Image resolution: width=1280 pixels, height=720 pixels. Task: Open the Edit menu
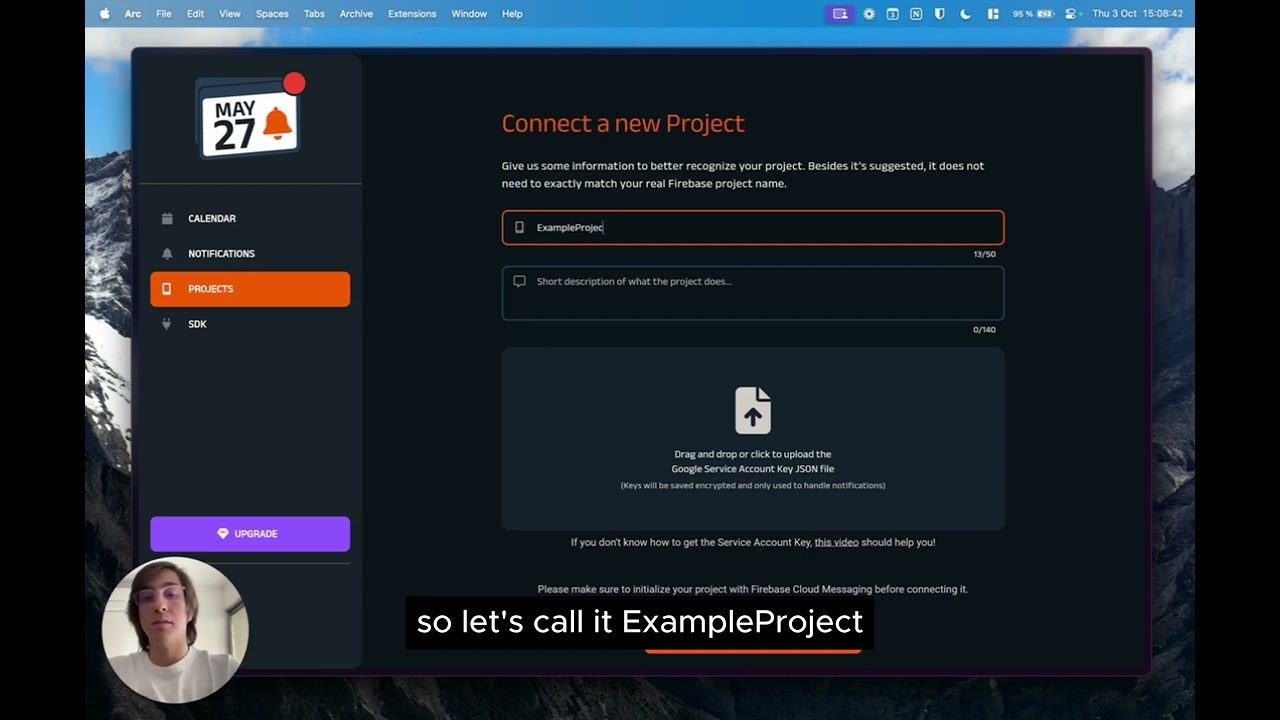click(x=195, y=14)
